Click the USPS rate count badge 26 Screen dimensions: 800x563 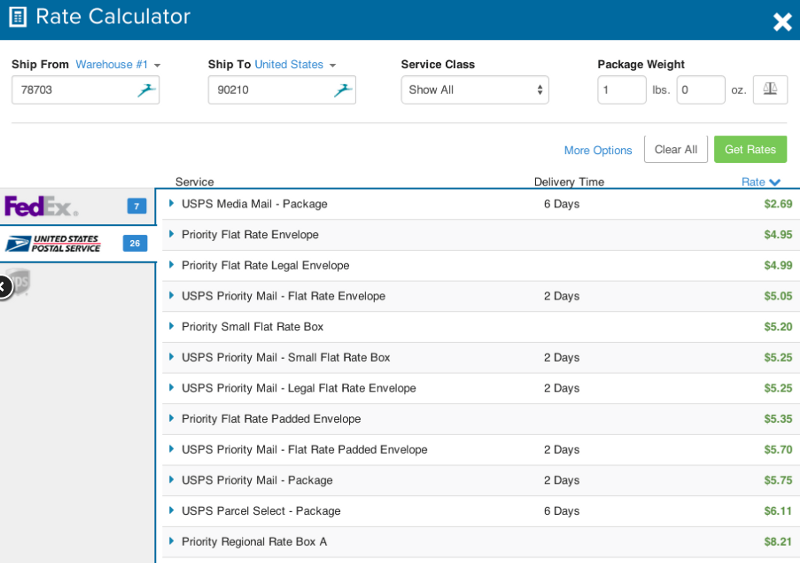click(135, 243)
